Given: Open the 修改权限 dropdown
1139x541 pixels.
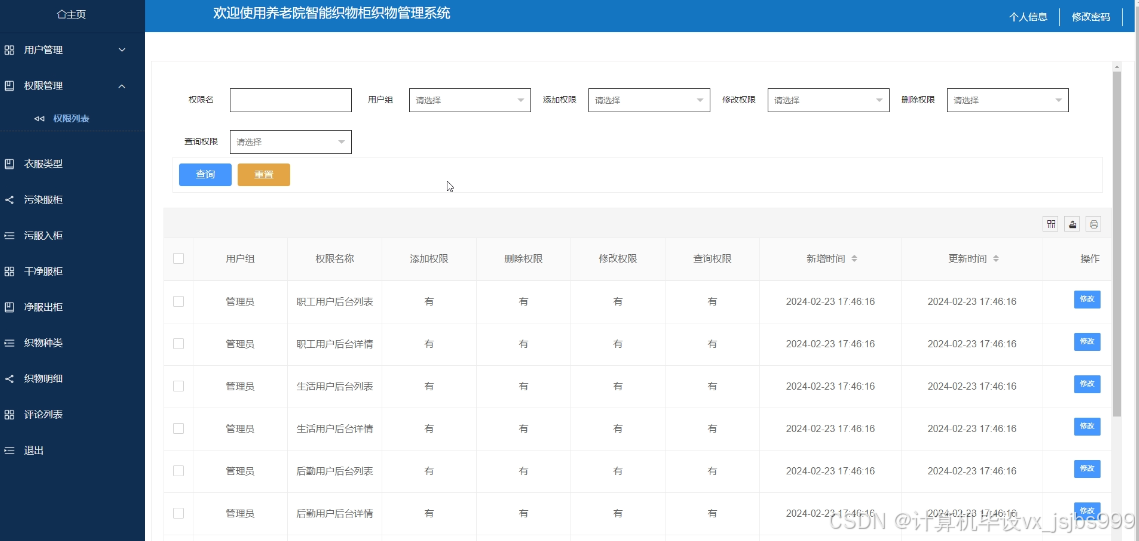Looking at the screenshot, I should point(829,100).
